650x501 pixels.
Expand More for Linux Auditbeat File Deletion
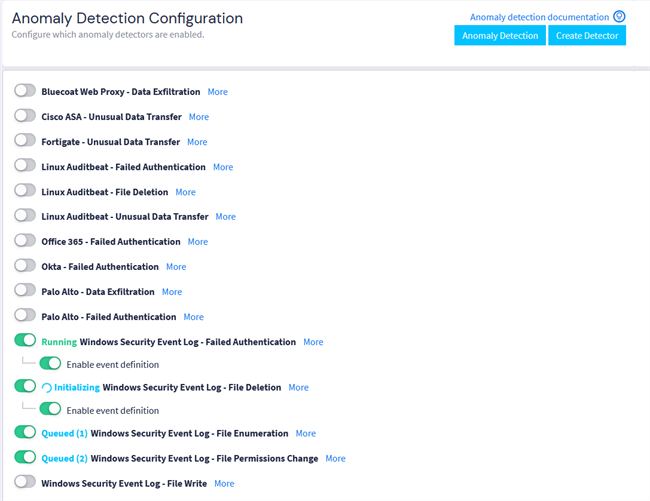pos(185,192)
